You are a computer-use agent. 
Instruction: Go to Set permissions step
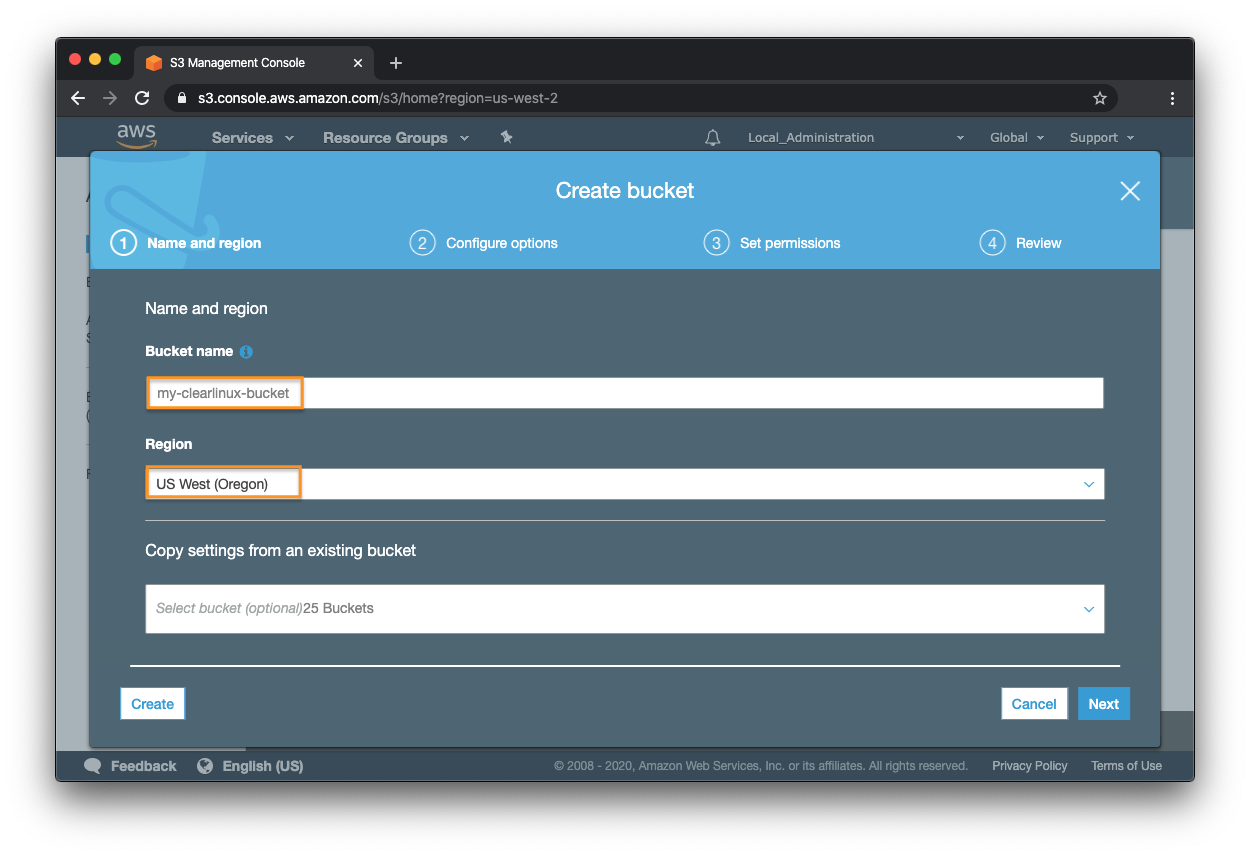pos(790,243)
